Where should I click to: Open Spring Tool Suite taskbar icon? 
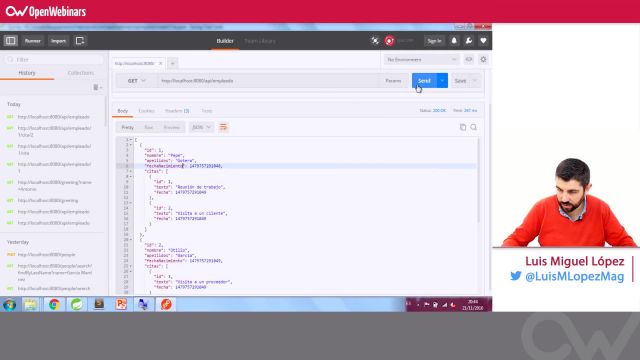(77, 304)
